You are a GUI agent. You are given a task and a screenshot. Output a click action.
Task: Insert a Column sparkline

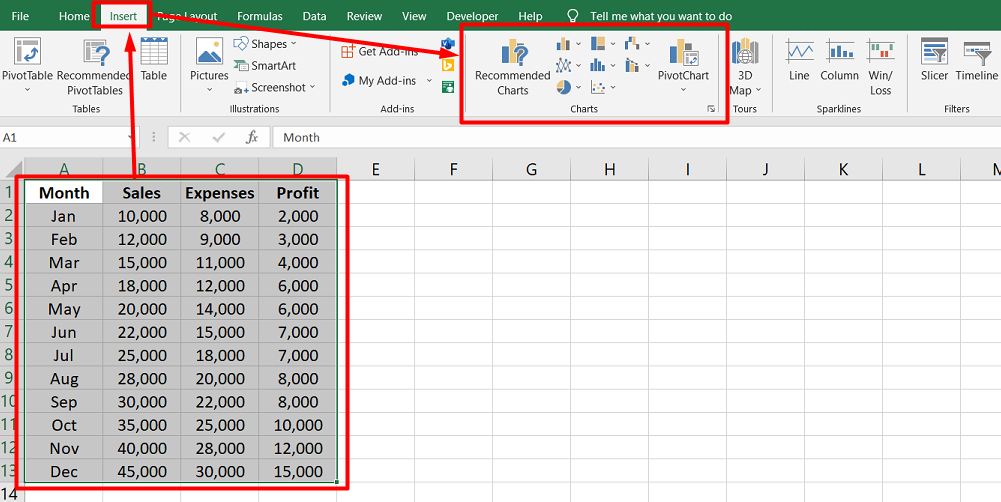click(x=839, y=59)
